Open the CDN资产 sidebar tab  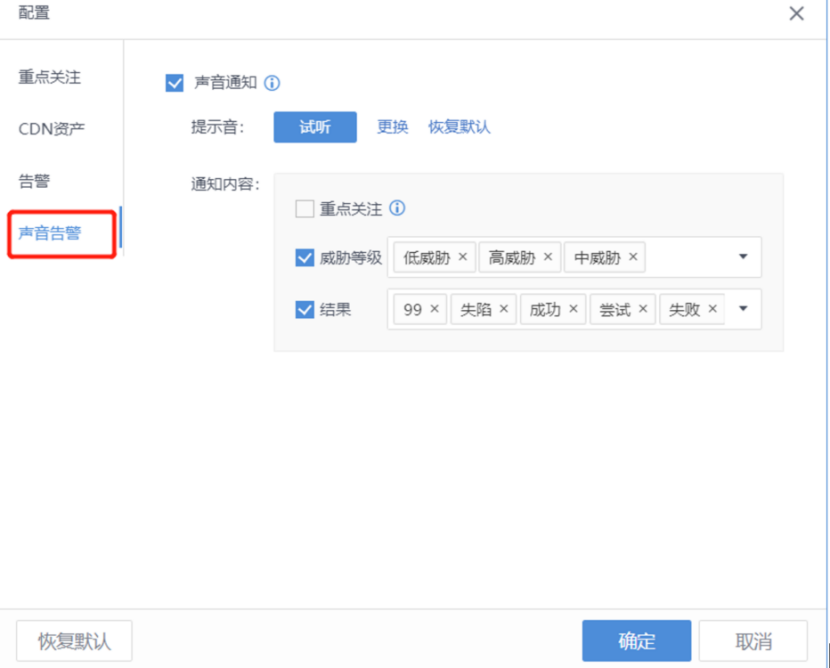tap(52, 129)
